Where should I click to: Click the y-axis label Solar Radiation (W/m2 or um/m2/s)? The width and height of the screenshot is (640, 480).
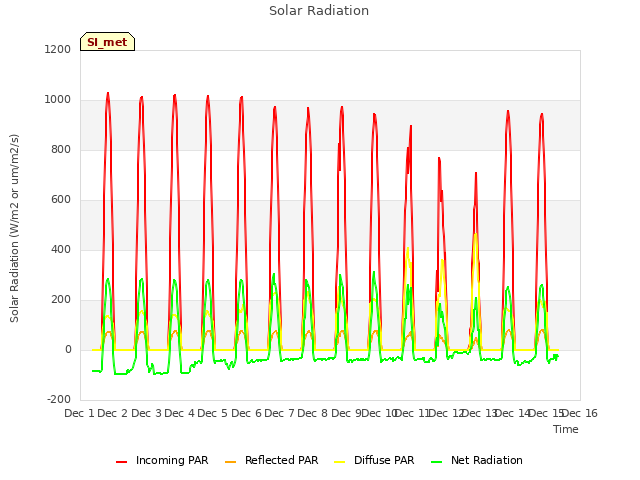point(14,228)
